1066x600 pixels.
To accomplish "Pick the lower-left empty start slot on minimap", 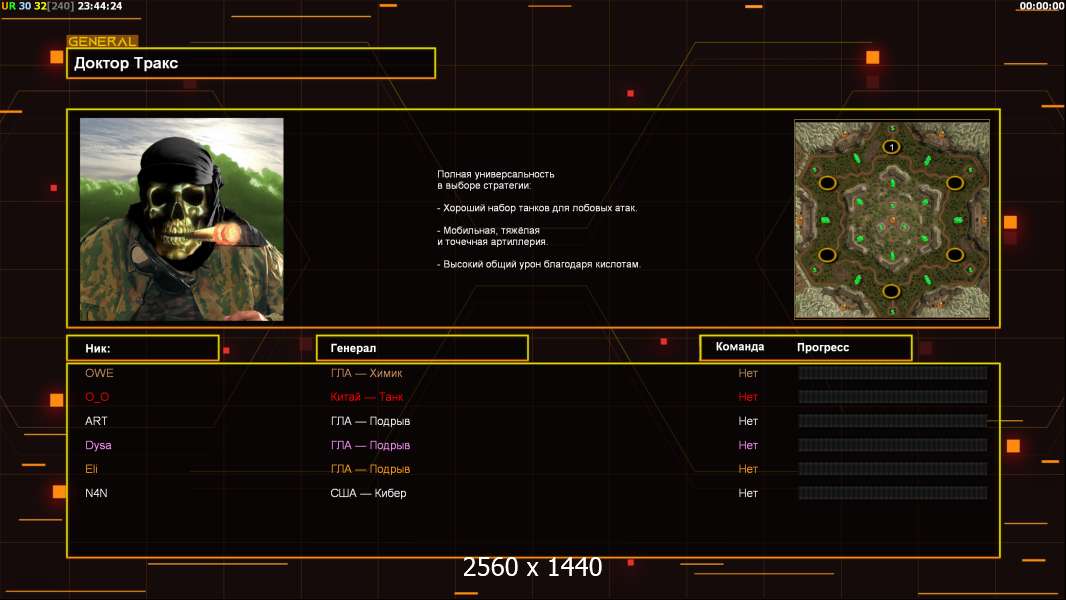I will [828, 255].
